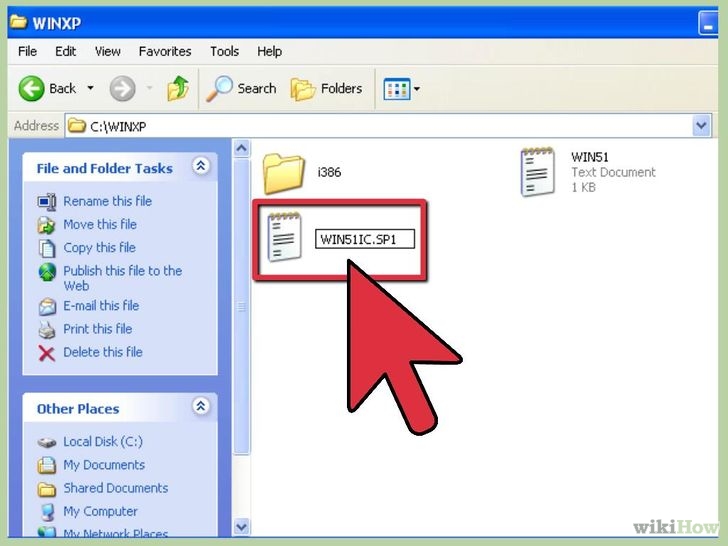Click the WIN51IC.SP1 file icon
The width and height of the screenshot is (728, 546).
[x=284, y=237]
